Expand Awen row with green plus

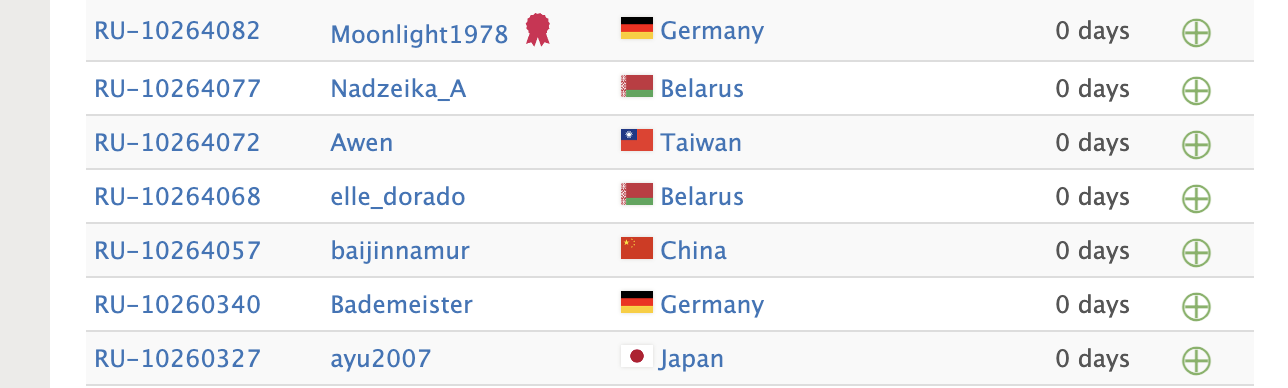click(1196, 144)
